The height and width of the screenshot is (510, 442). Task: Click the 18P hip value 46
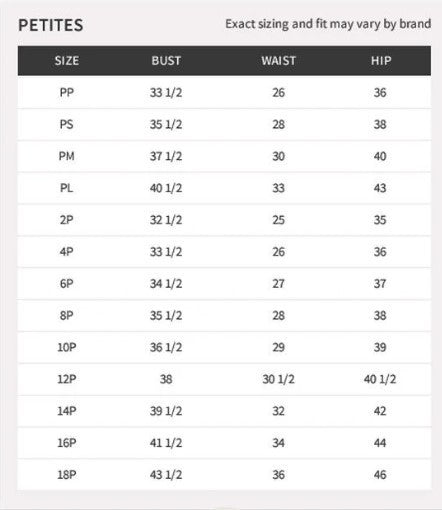pyautogui.click(x=380, y=474)
